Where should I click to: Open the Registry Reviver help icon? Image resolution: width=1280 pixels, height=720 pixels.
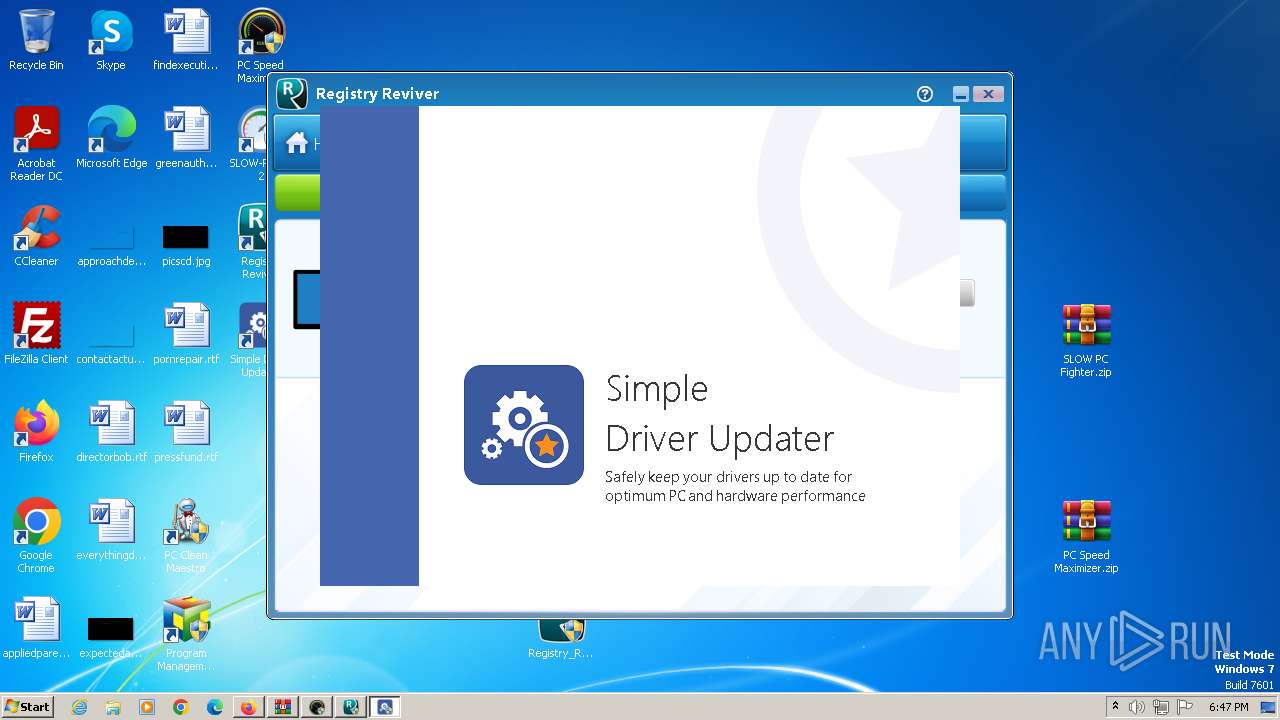(x=925, y=94)
